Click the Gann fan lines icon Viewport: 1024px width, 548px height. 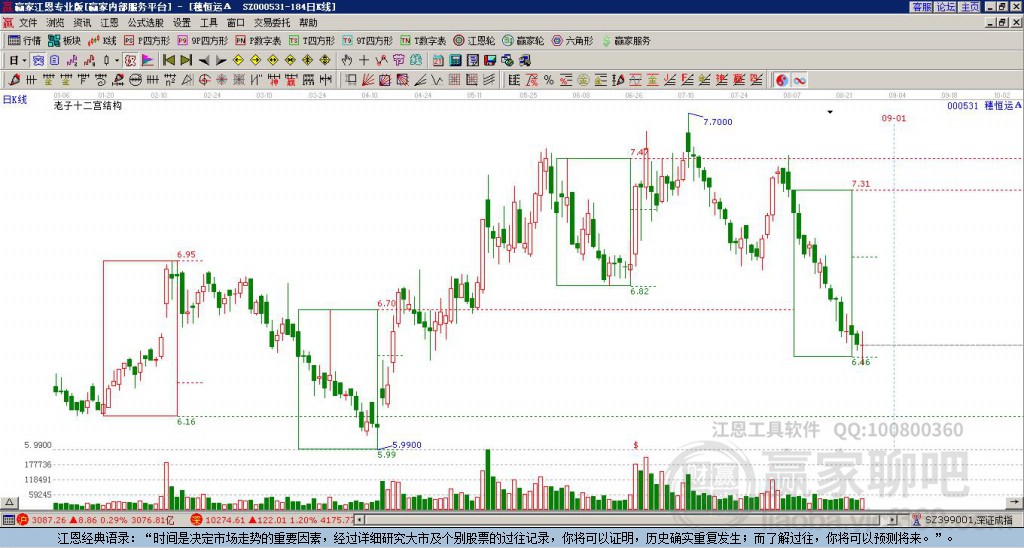(368, 80)
